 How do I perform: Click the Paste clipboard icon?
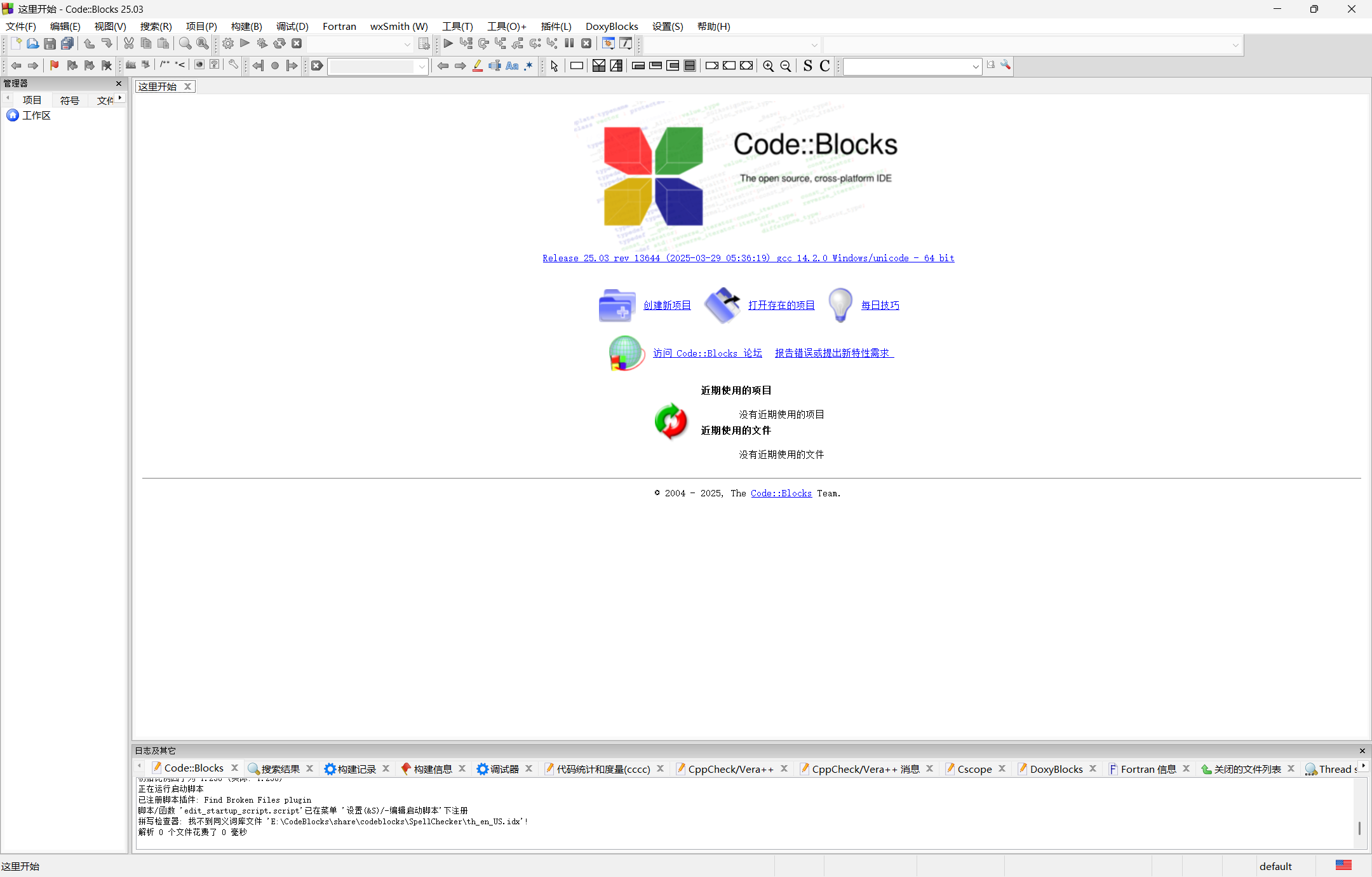(163, 43)
